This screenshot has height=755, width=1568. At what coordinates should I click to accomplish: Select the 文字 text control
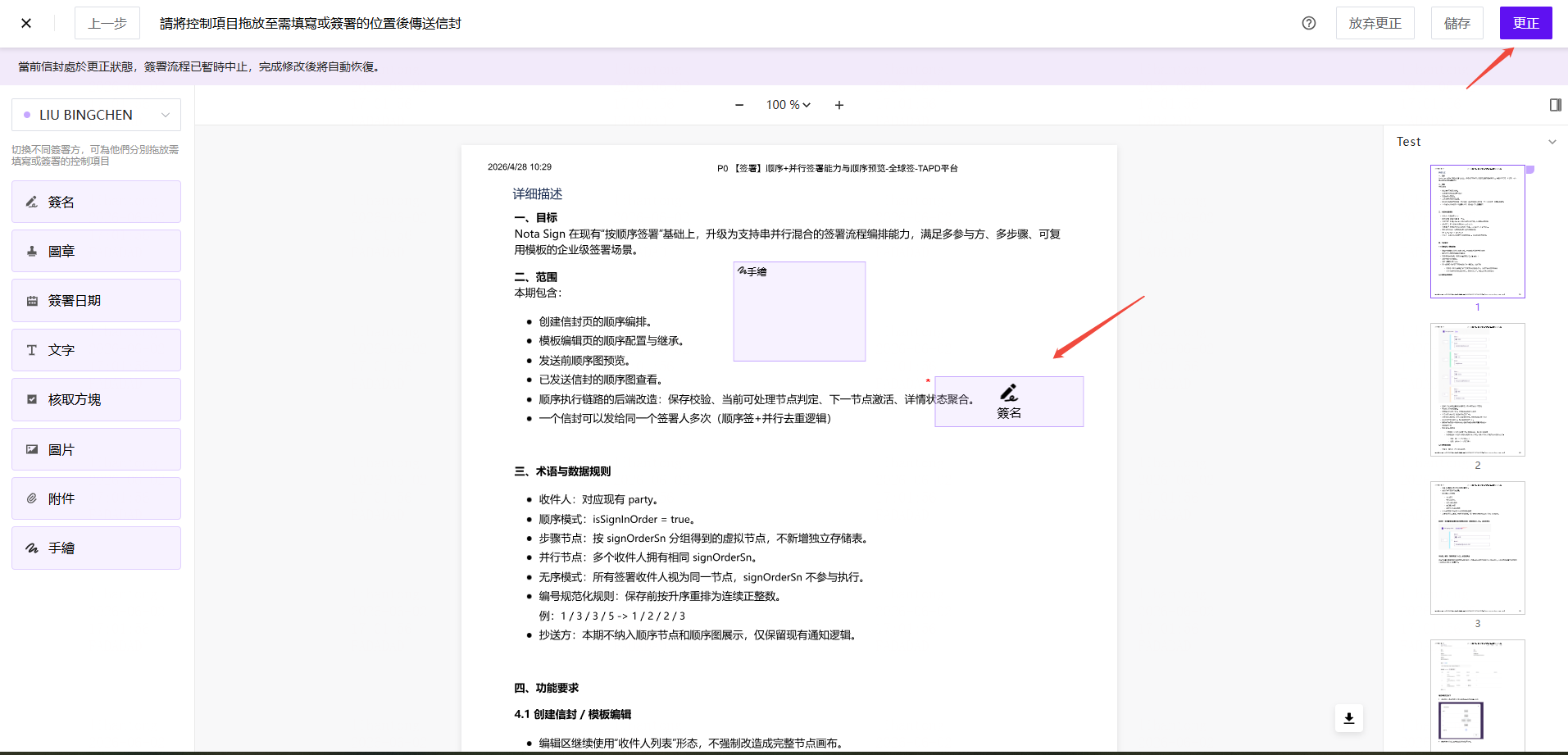(96, 350)
